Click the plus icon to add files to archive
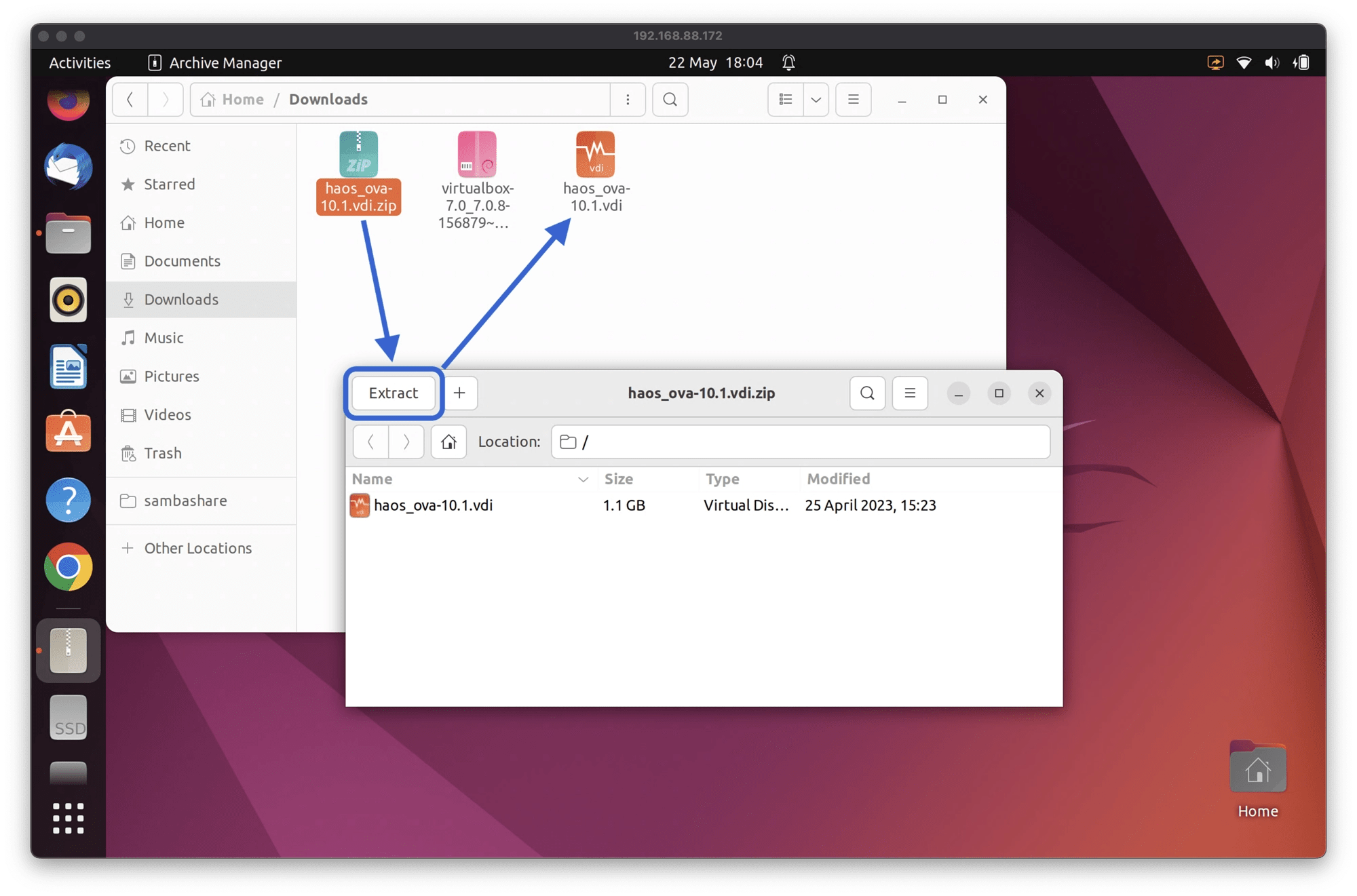Viewport: 1357px width, 896px height. click(460, 393)
